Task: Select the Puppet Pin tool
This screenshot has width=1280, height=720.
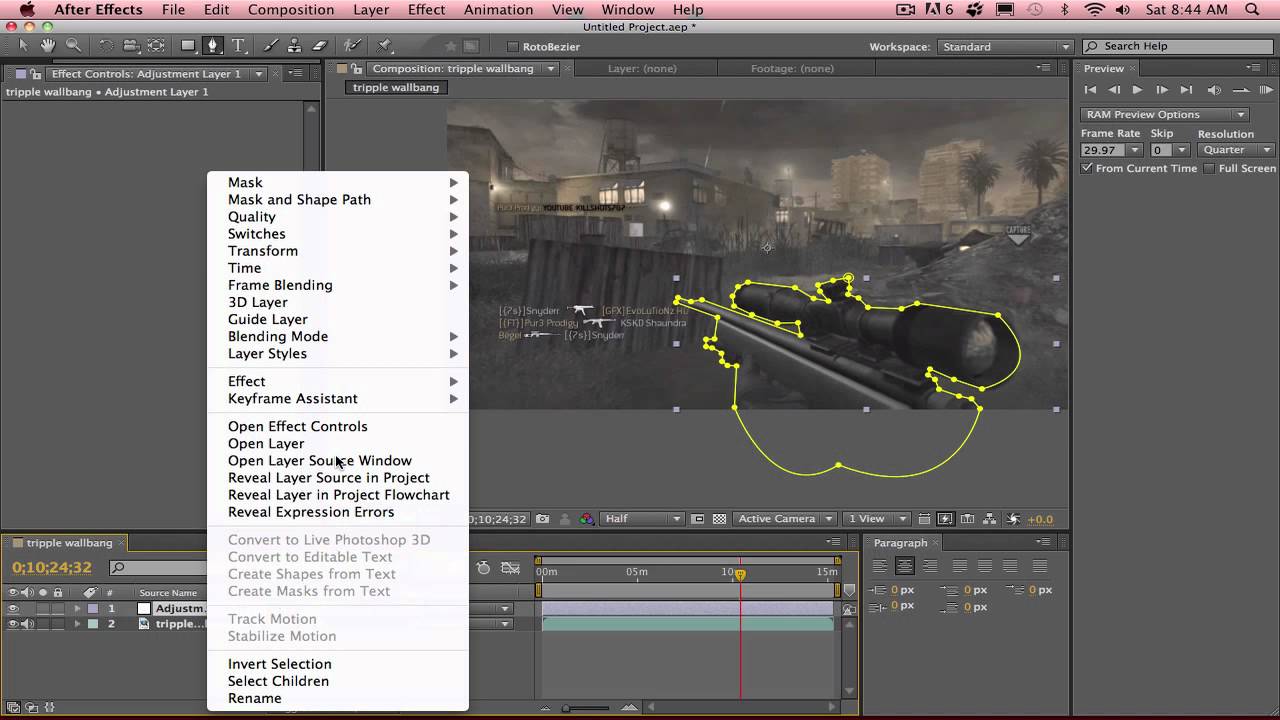Action: pyautogui.click(x=384, y=46)
